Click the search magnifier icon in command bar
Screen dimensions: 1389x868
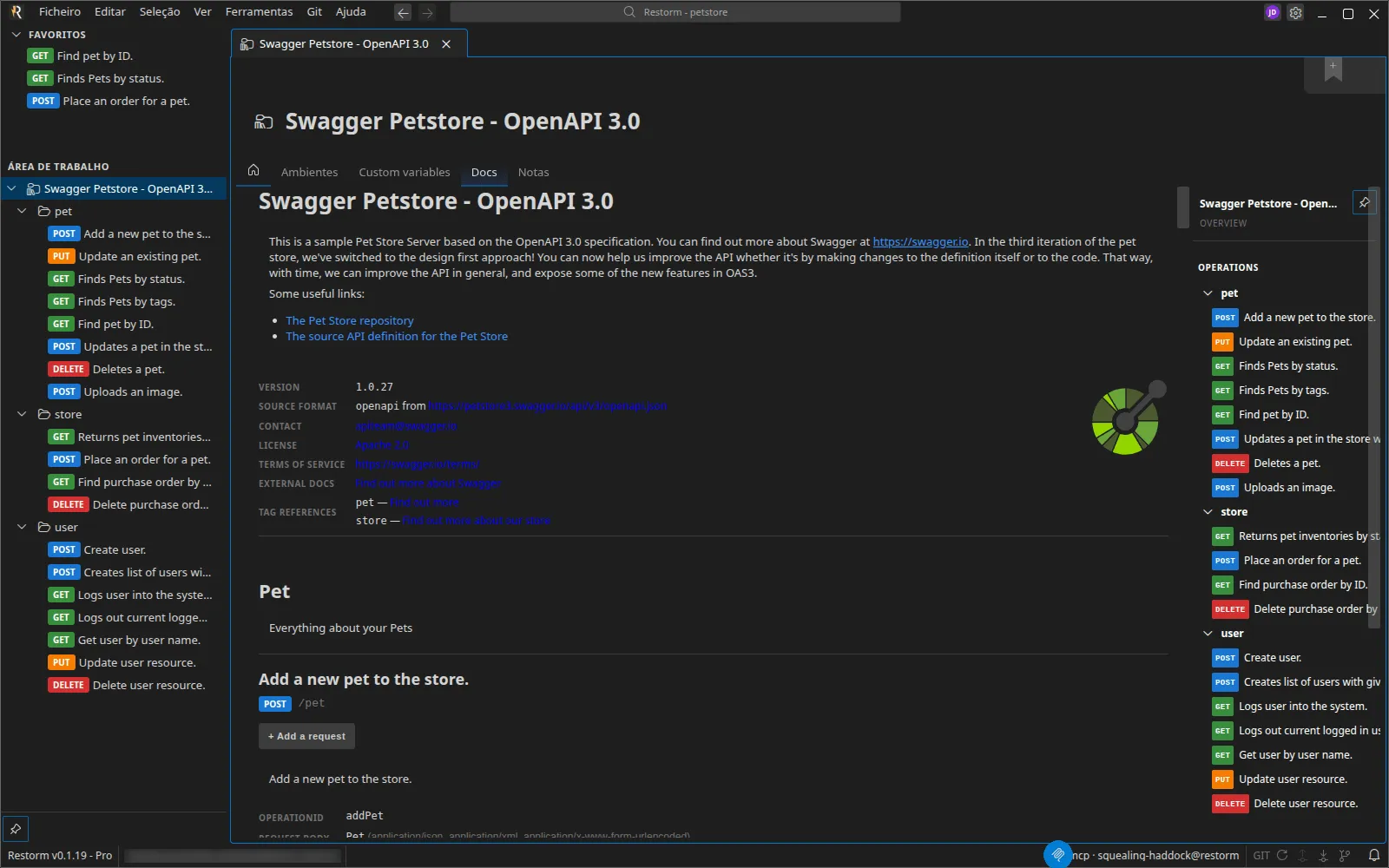629,12
